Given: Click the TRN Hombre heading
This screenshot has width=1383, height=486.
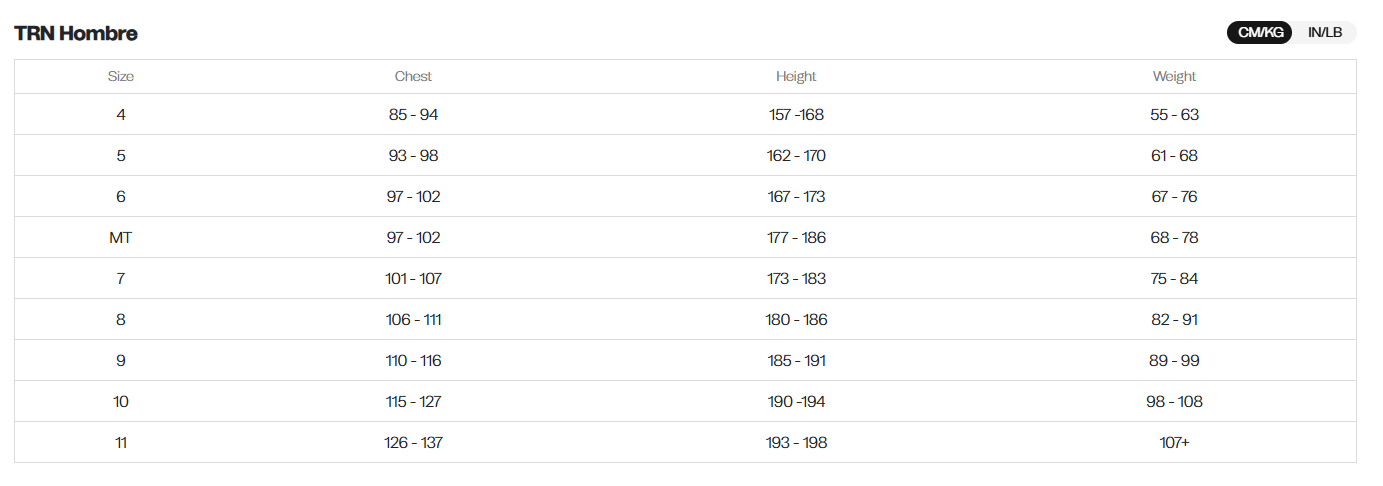Looking at the screenshot, I should coord(76,33).
